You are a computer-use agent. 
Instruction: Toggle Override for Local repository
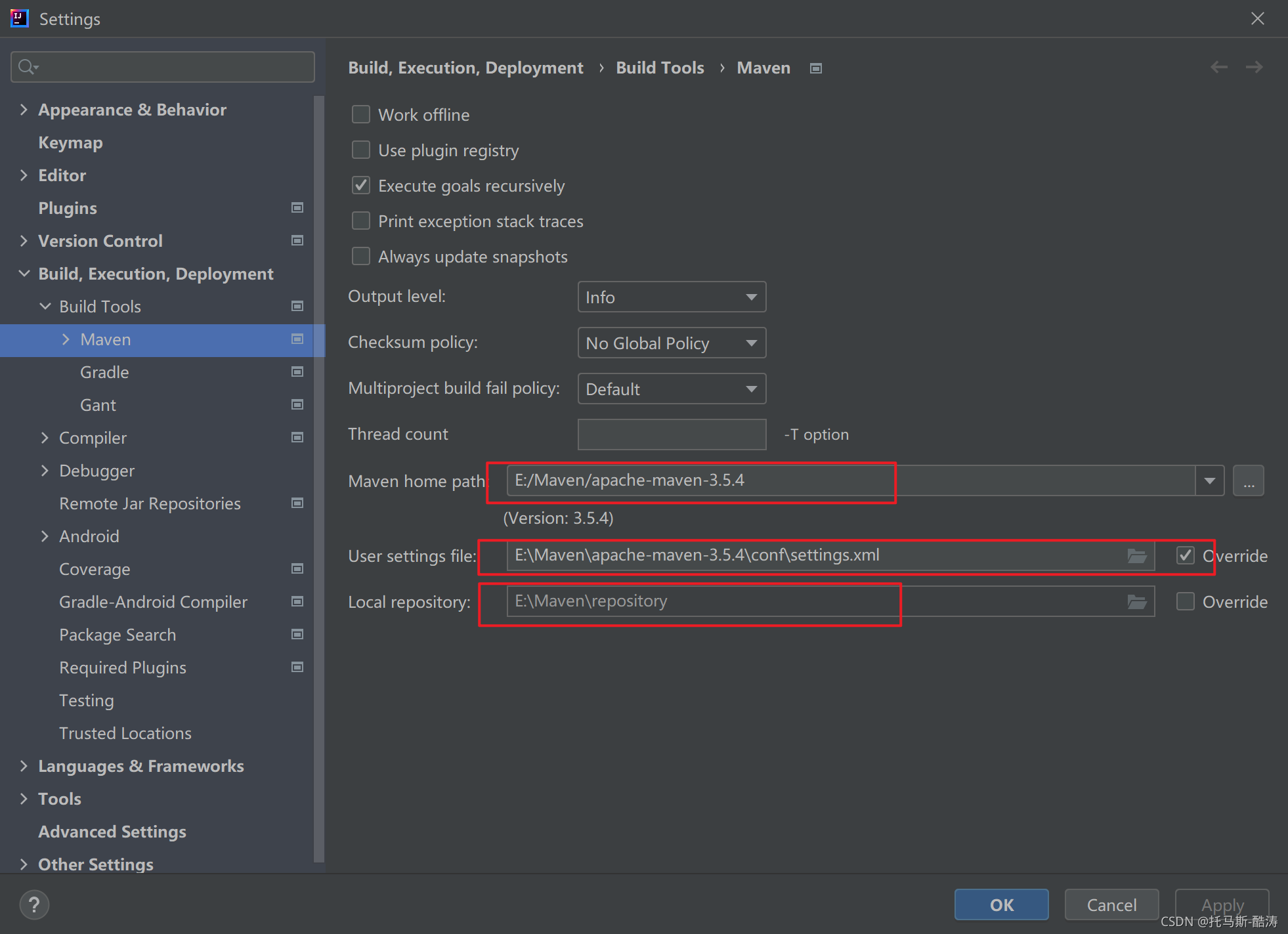(x=1186, y=602)
